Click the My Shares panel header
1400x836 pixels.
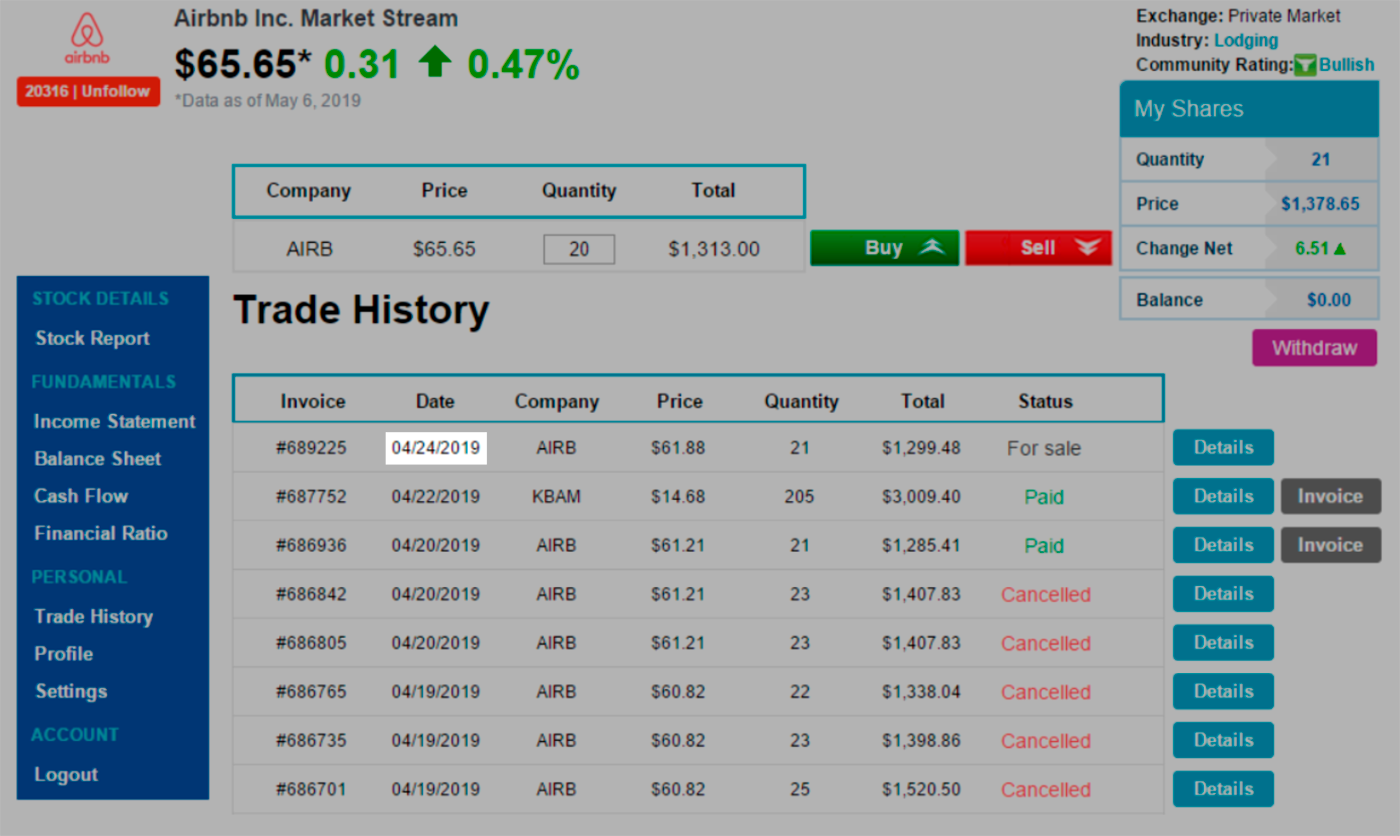[x=1249, y=109]
